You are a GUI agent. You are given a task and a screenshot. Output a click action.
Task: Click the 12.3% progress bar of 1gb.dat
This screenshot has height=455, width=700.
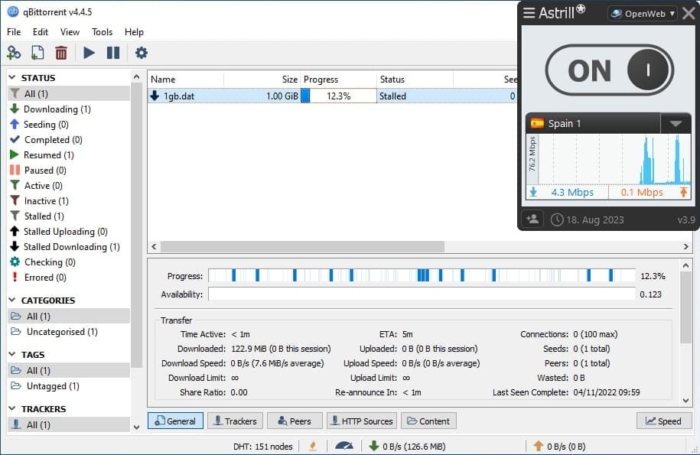(x=339, y=96)
